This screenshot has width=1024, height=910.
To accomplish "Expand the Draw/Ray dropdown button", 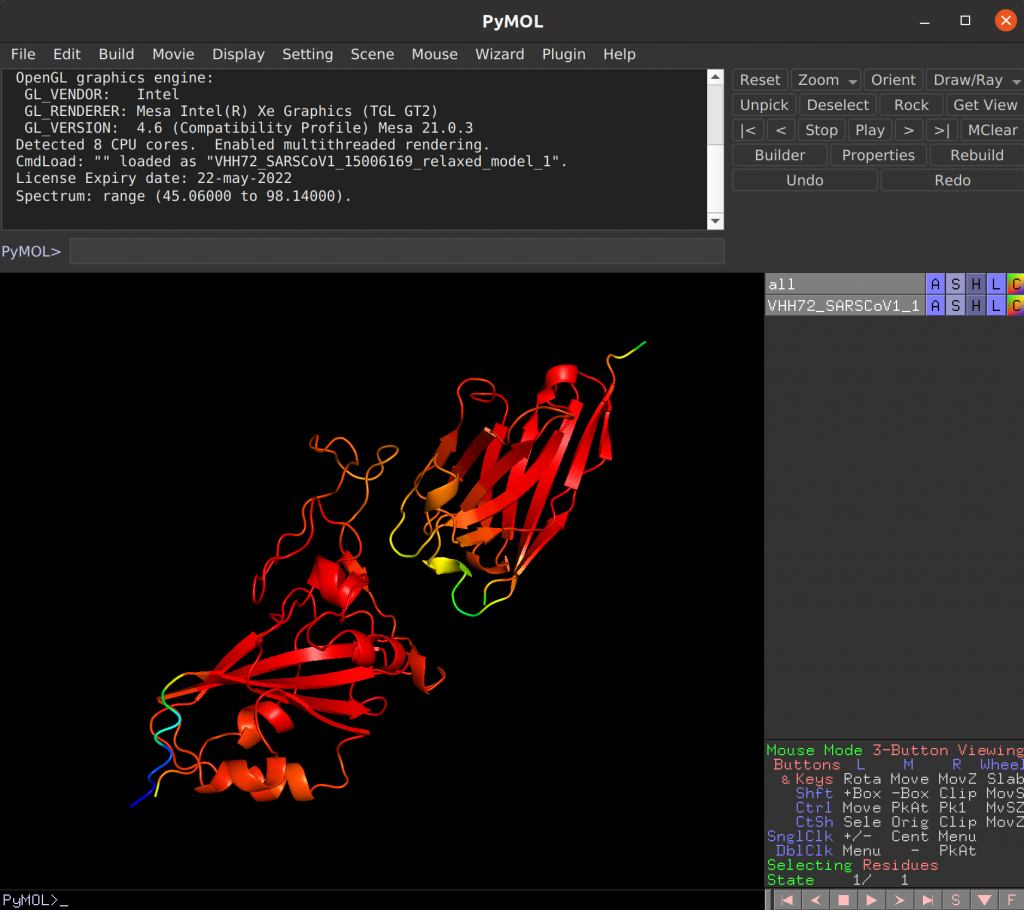I will point(974,80).
